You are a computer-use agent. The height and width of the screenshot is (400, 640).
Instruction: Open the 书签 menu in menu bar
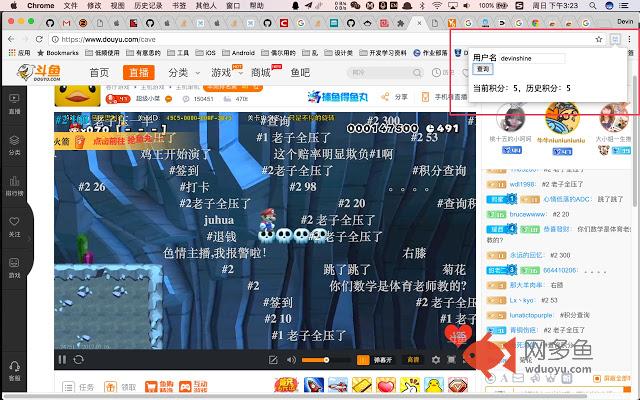tap(179, 6)
